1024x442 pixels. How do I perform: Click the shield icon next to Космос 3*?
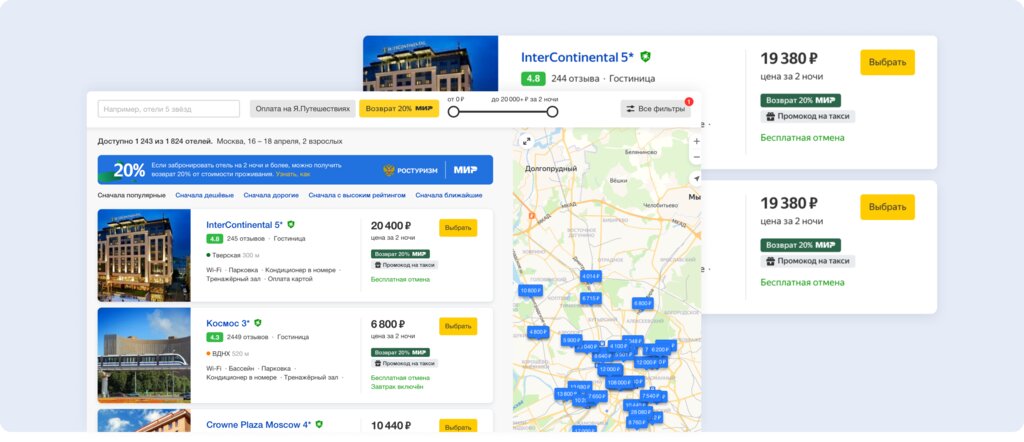click(x=258, y=323)
